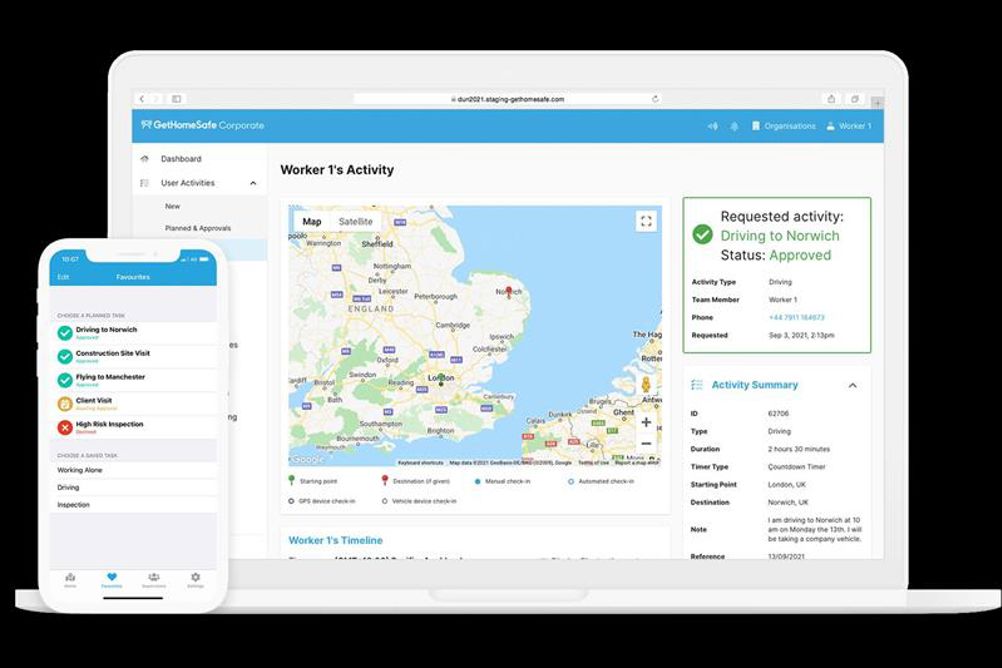Tap Driving saved task on phone
Image resolution: width=1002 pixels, height=668 pixels.
click(133, 487)
